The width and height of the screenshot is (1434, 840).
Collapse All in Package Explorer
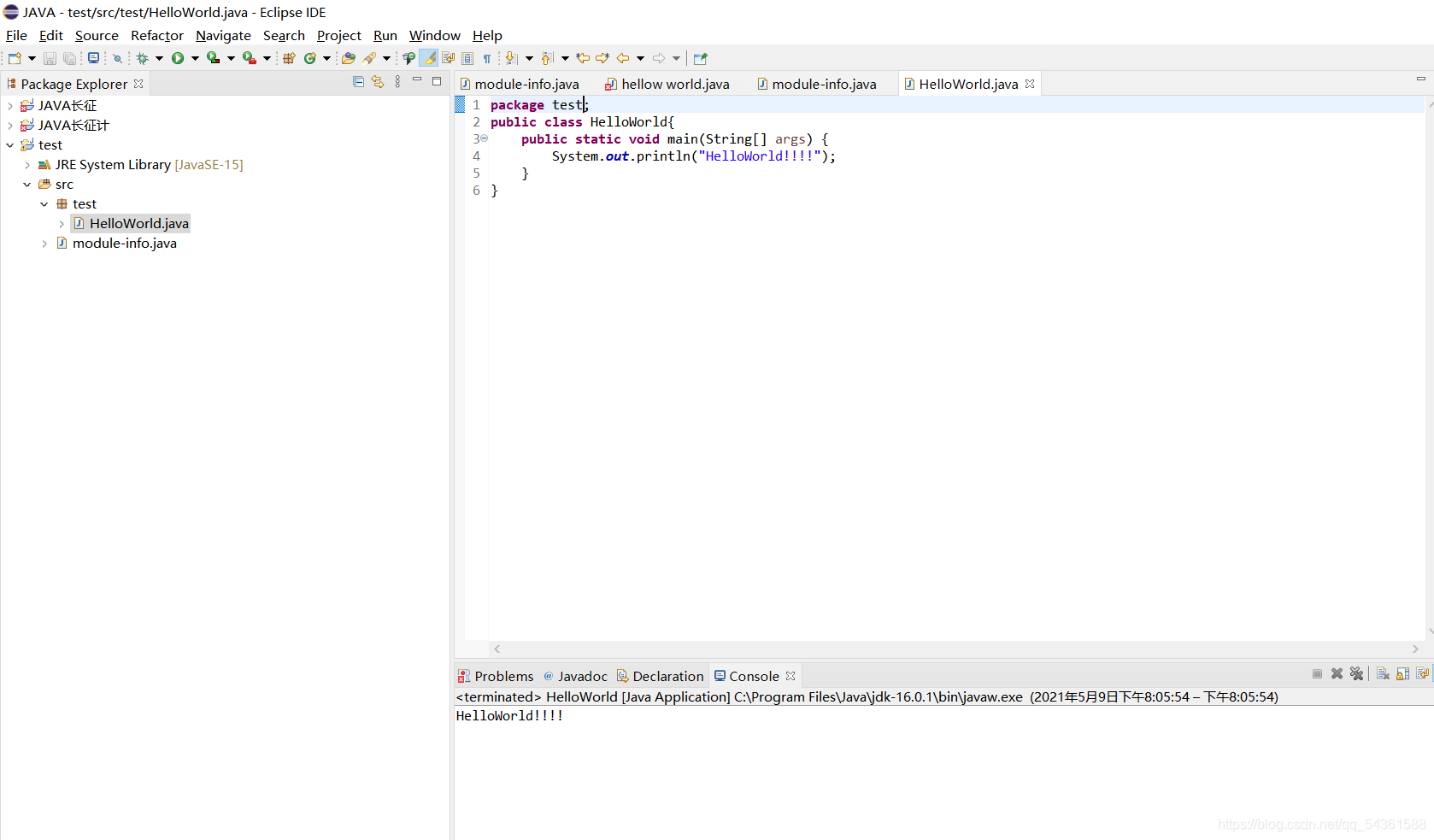(x=358, y=80)
